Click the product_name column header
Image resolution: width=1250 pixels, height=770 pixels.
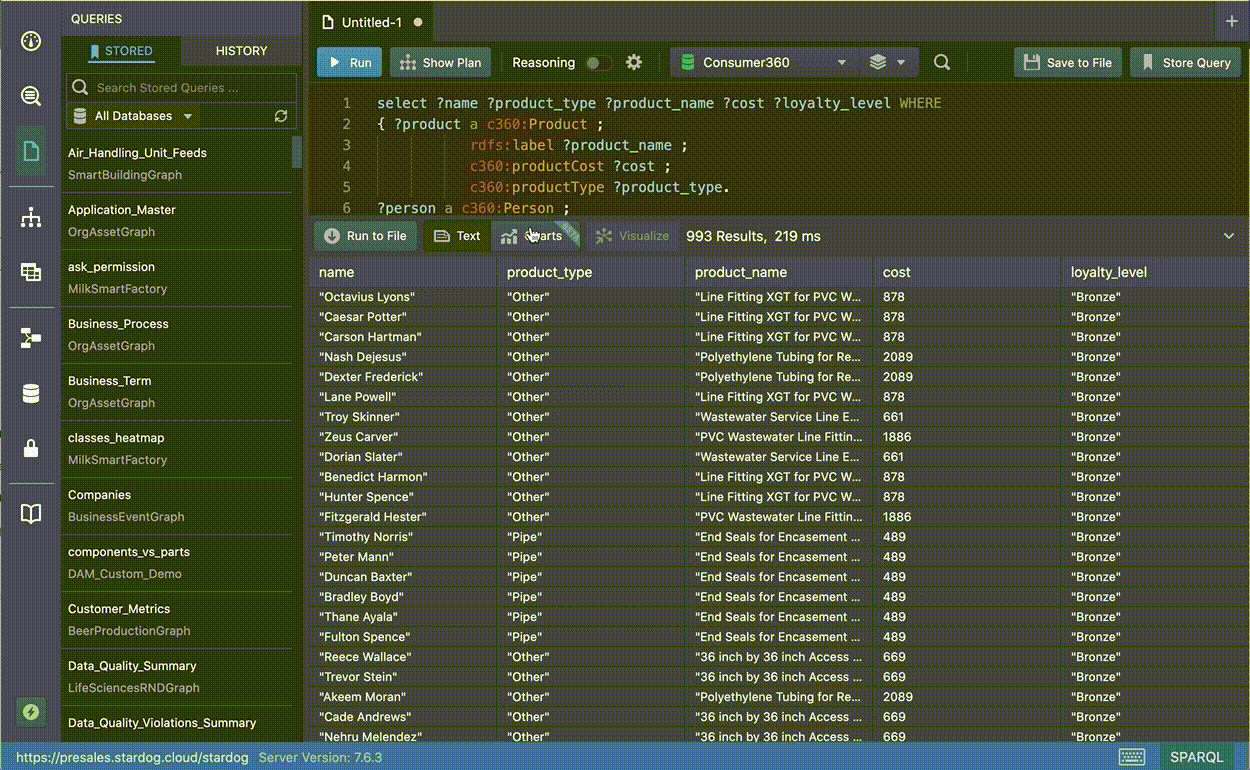pyautogui.click(x=779, y=272)
